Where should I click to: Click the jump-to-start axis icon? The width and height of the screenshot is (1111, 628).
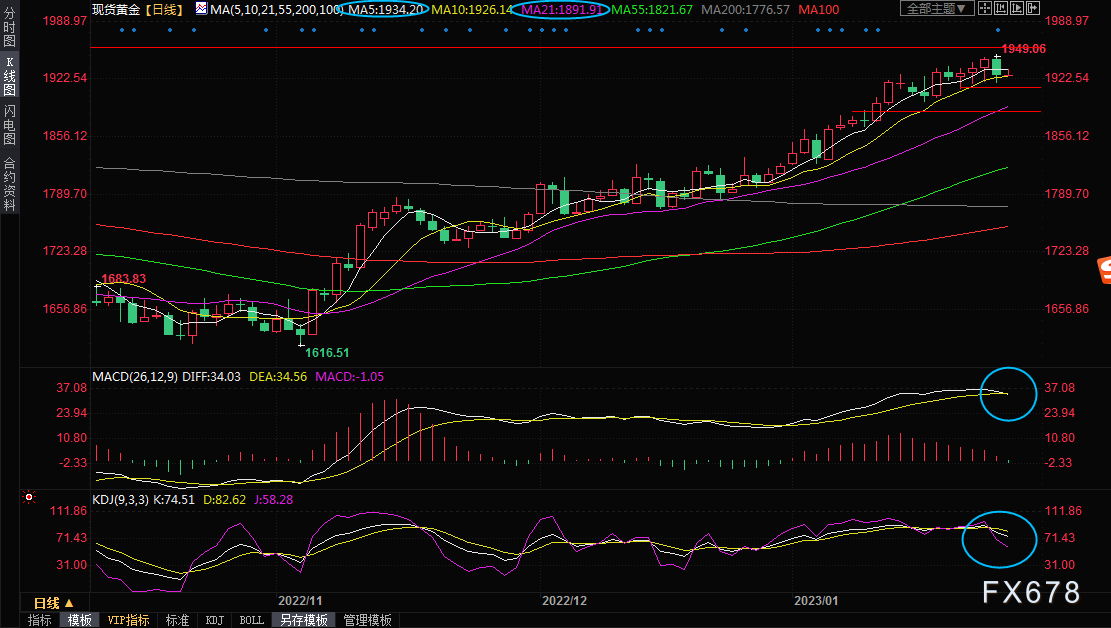click(x=1000, y=9)
